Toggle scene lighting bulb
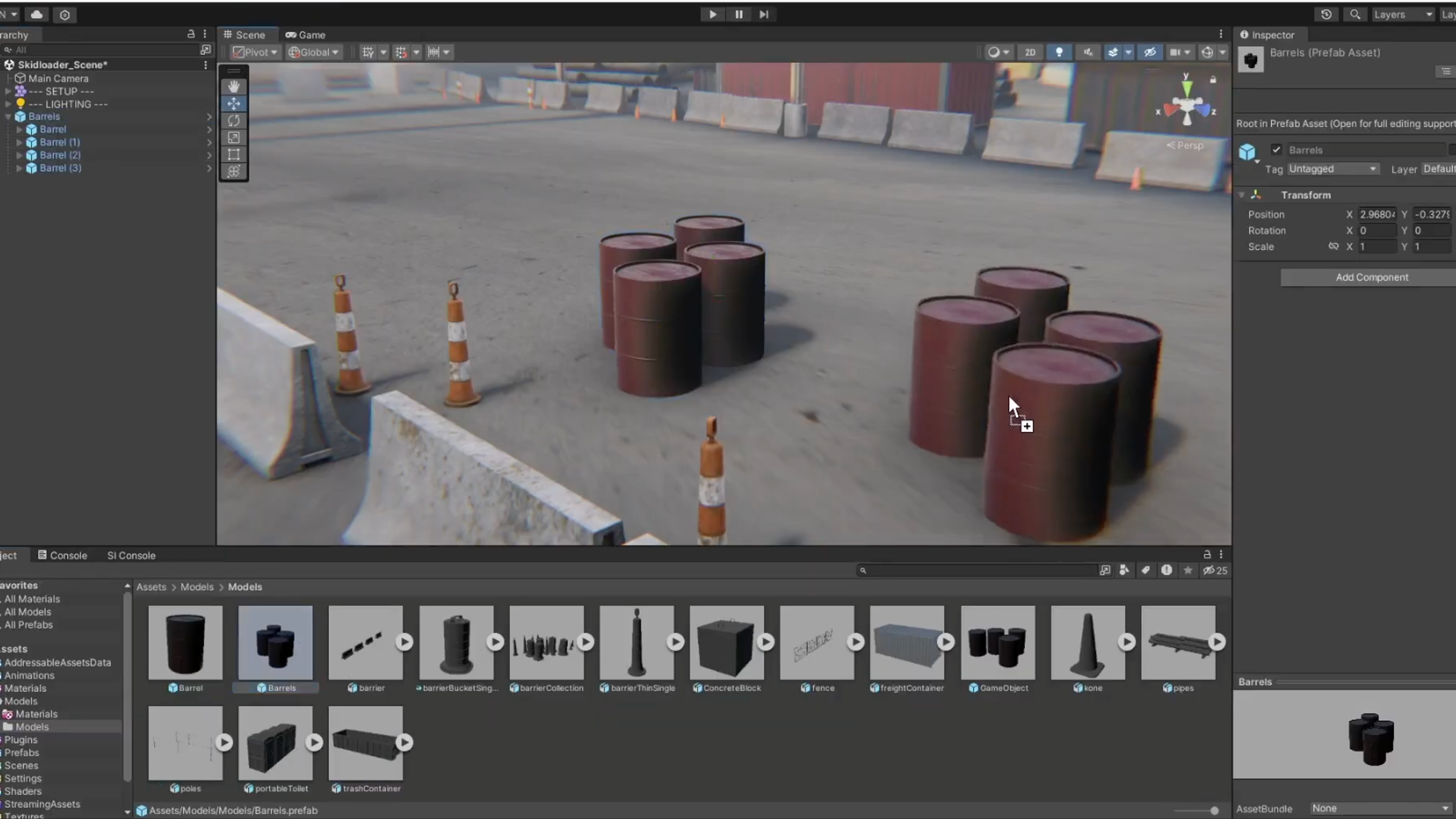Image resolution: width=1456 pixels, height=819 pixels. click(x=1059, y=52)
